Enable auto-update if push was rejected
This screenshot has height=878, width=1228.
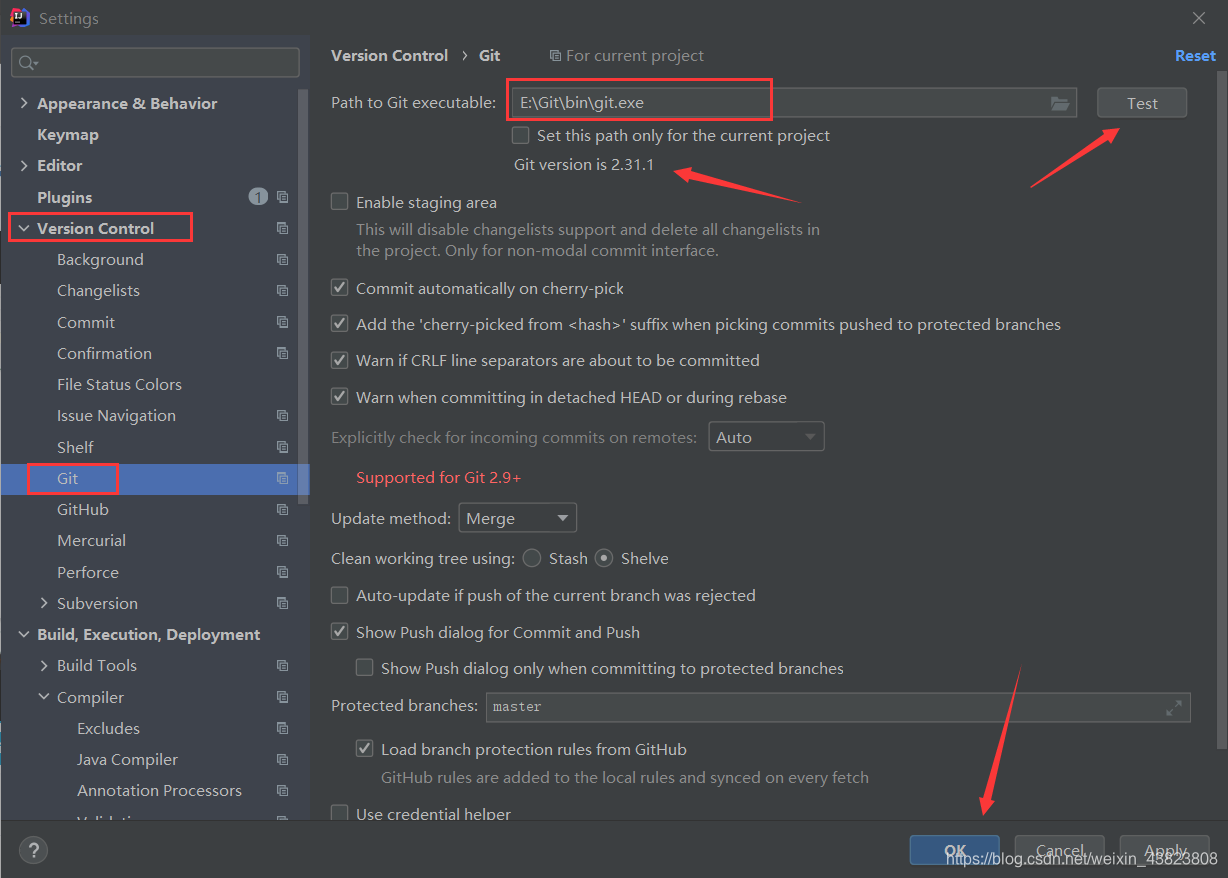pos(340,595)
